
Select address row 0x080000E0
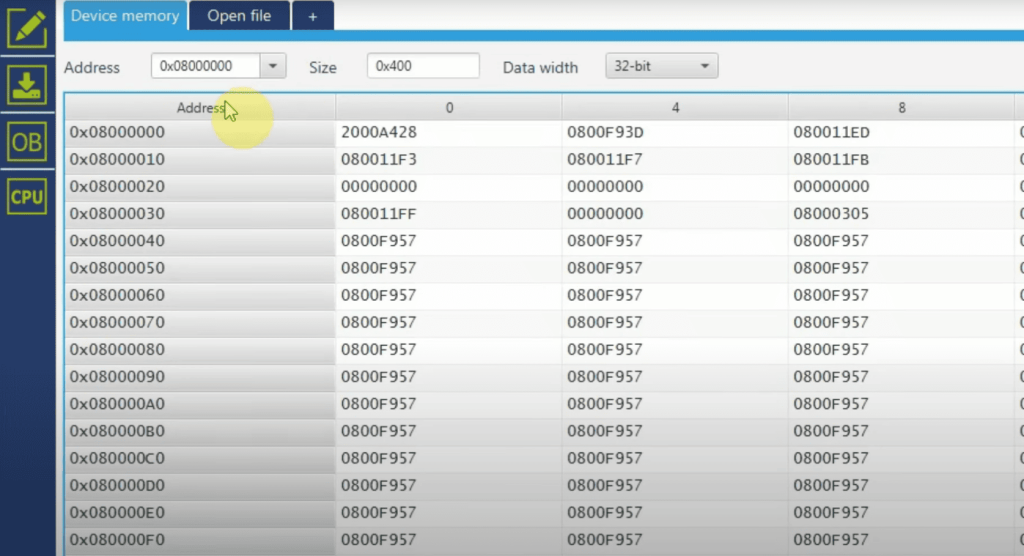point(200,512)
